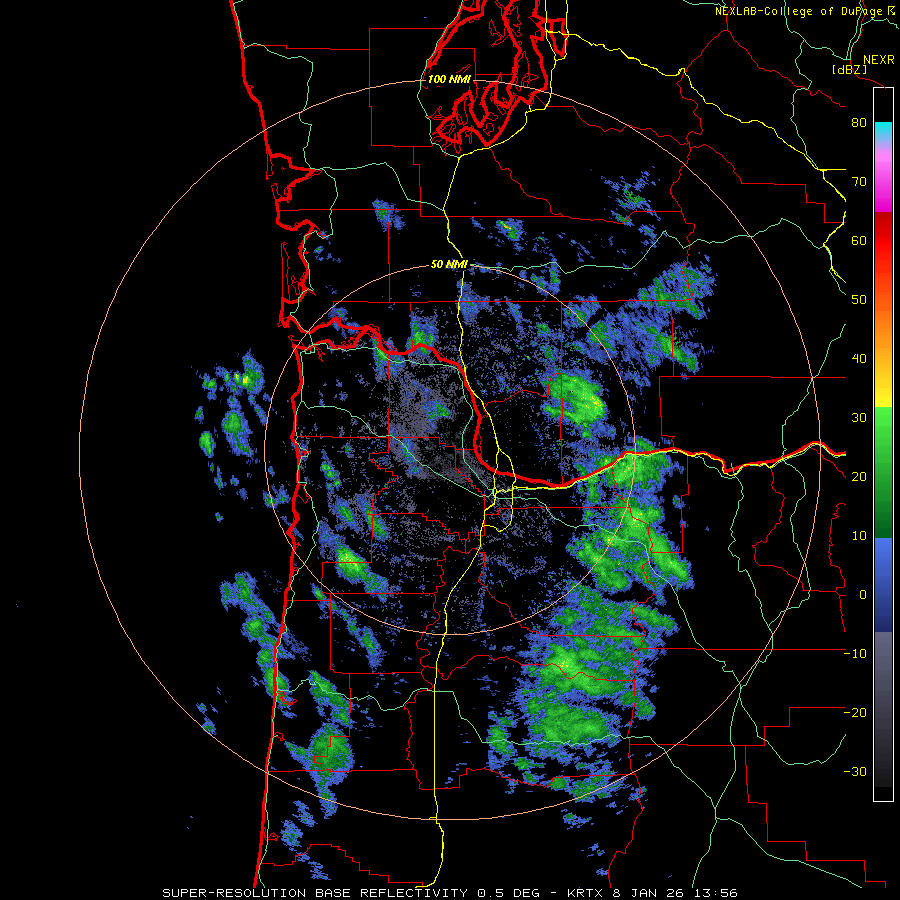
Task: Click the -30 dBZ scale value
Action: [x=855, y=772]
